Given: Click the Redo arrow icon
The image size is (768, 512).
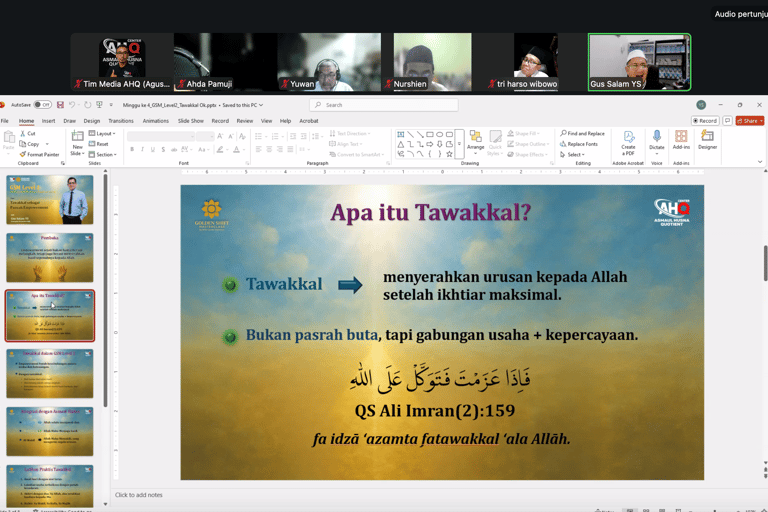Looking at the screenshot, I should tap(88, 105).
